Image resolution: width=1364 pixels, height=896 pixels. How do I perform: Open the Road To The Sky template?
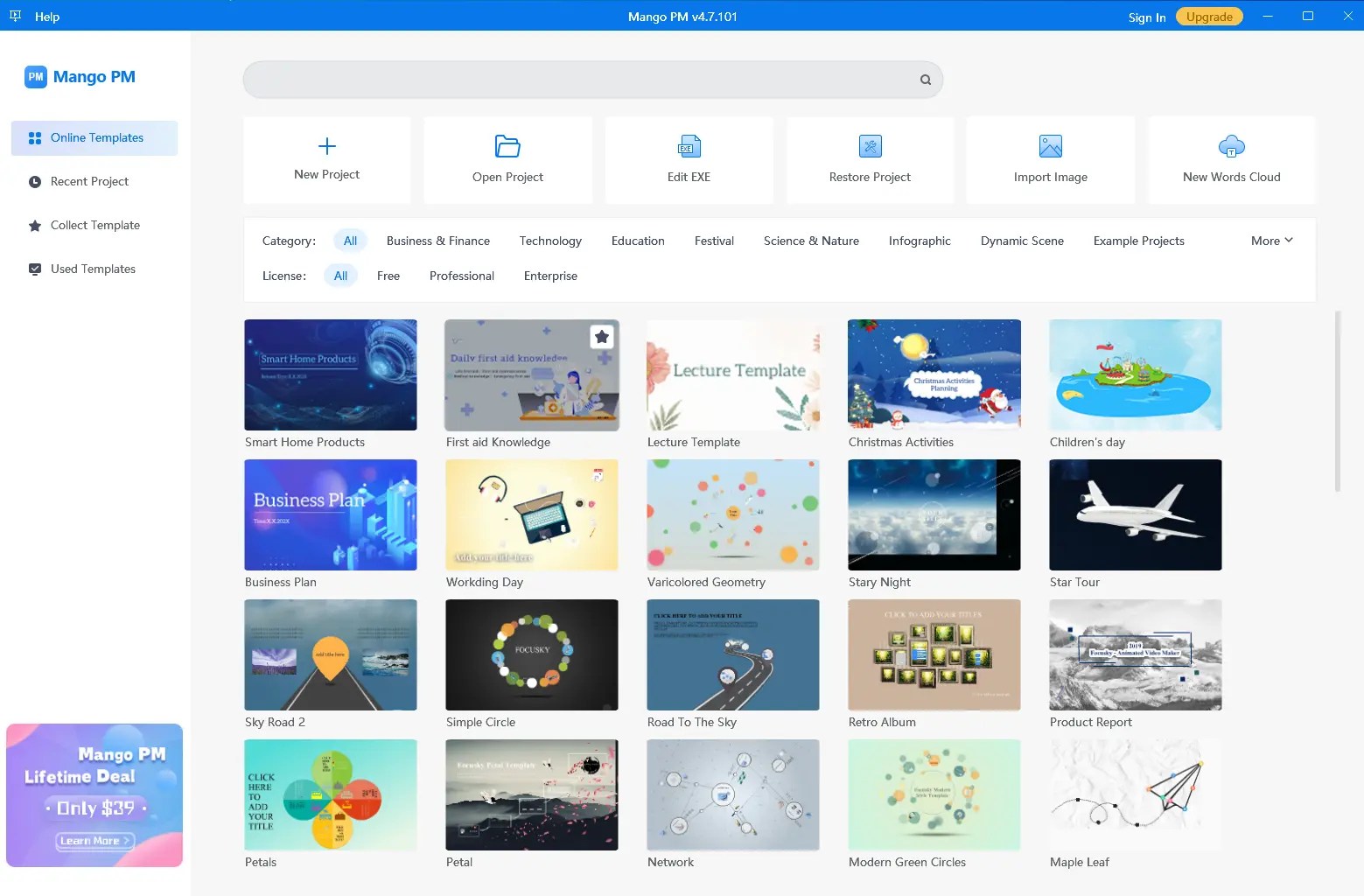pyautogui.click(x=733, y=654)
